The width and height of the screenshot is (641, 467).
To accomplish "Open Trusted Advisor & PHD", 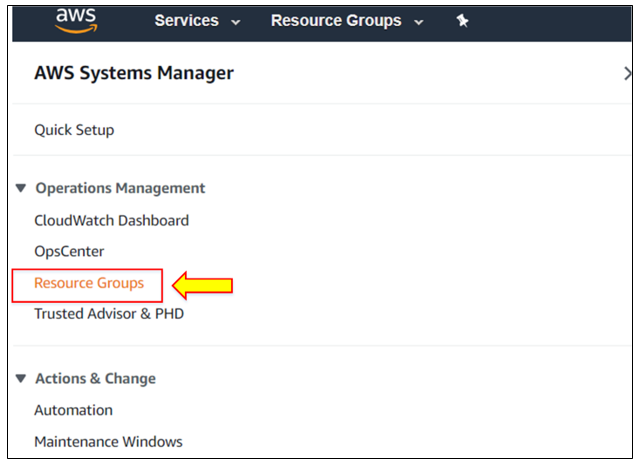I will (x=109, y=314).
